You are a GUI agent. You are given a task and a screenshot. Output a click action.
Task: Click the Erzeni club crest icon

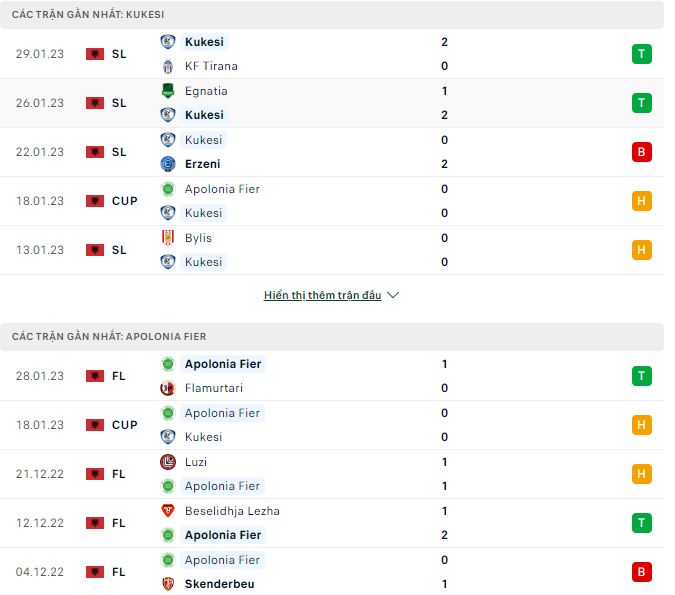tap(167, 164)
